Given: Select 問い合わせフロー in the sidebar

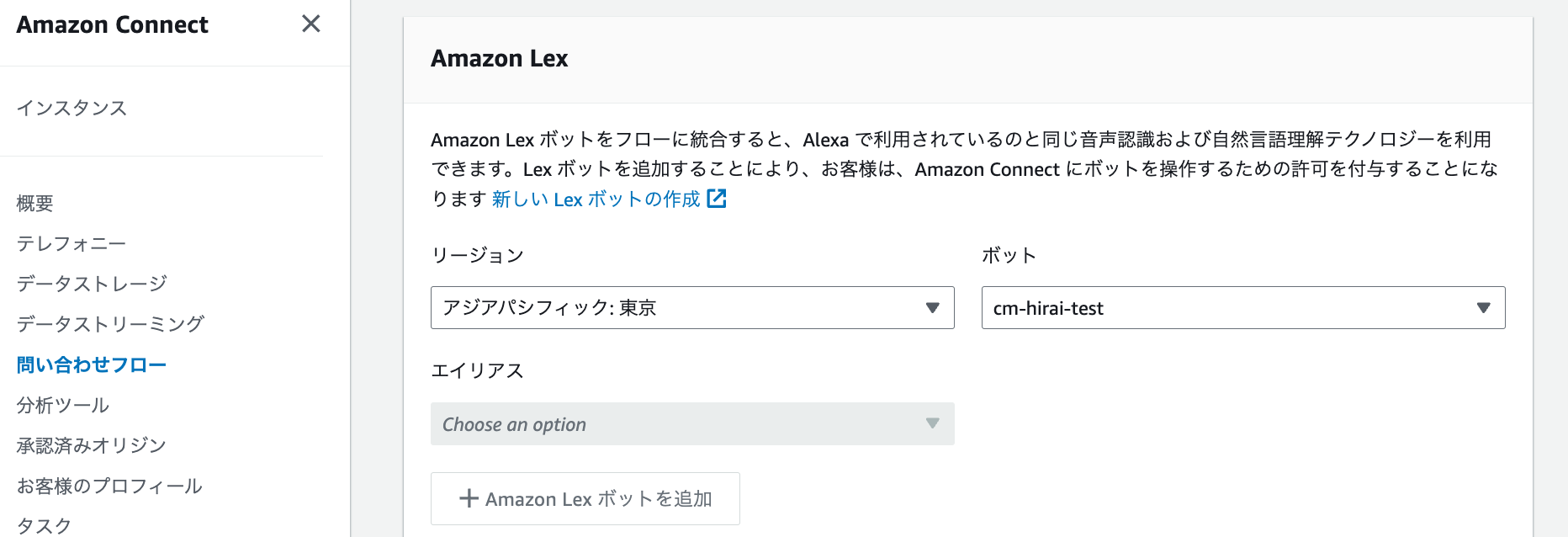Looking at the screenshot, I should click(x=91, y=364).
